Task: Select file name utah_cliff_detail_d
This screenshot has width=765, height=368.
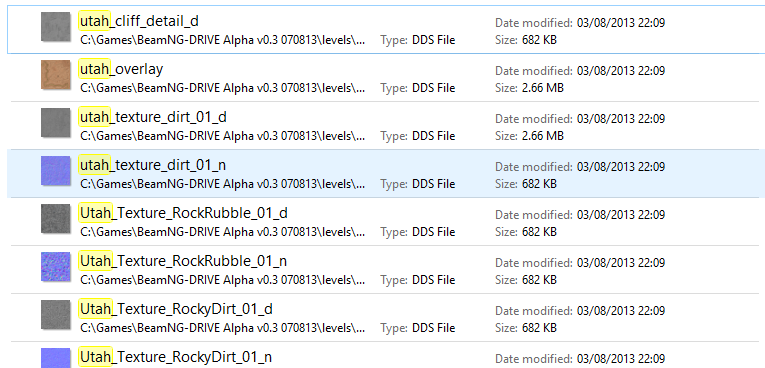Action: [139, 21]
